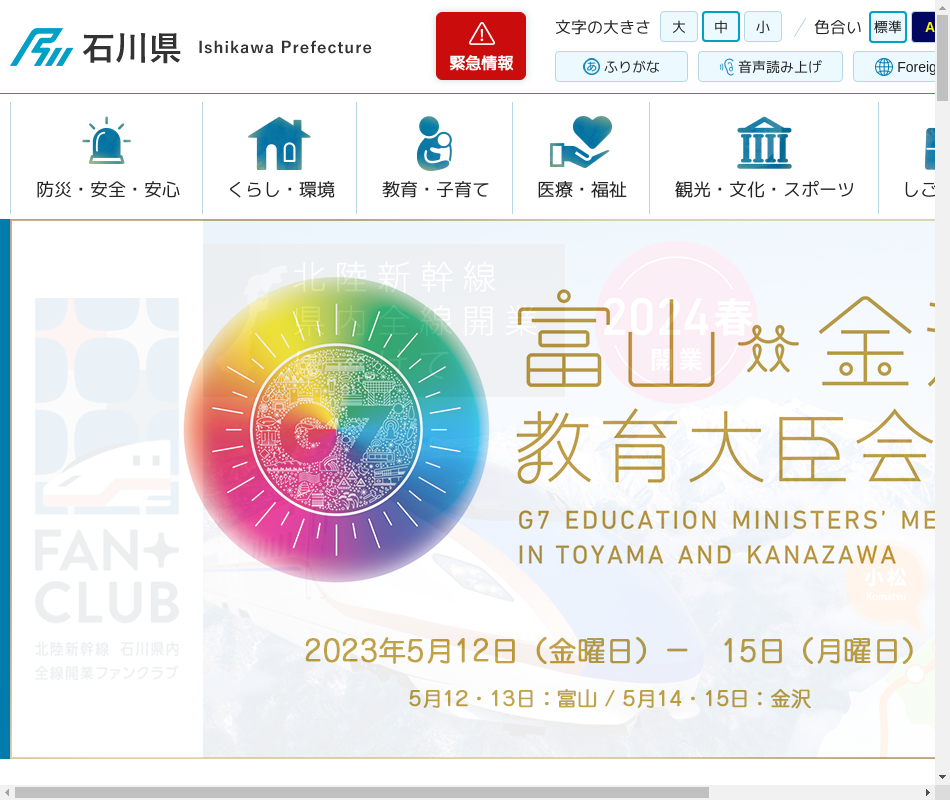Click the vertical scrollbar down arrow
950x800 pixels.
942,776
